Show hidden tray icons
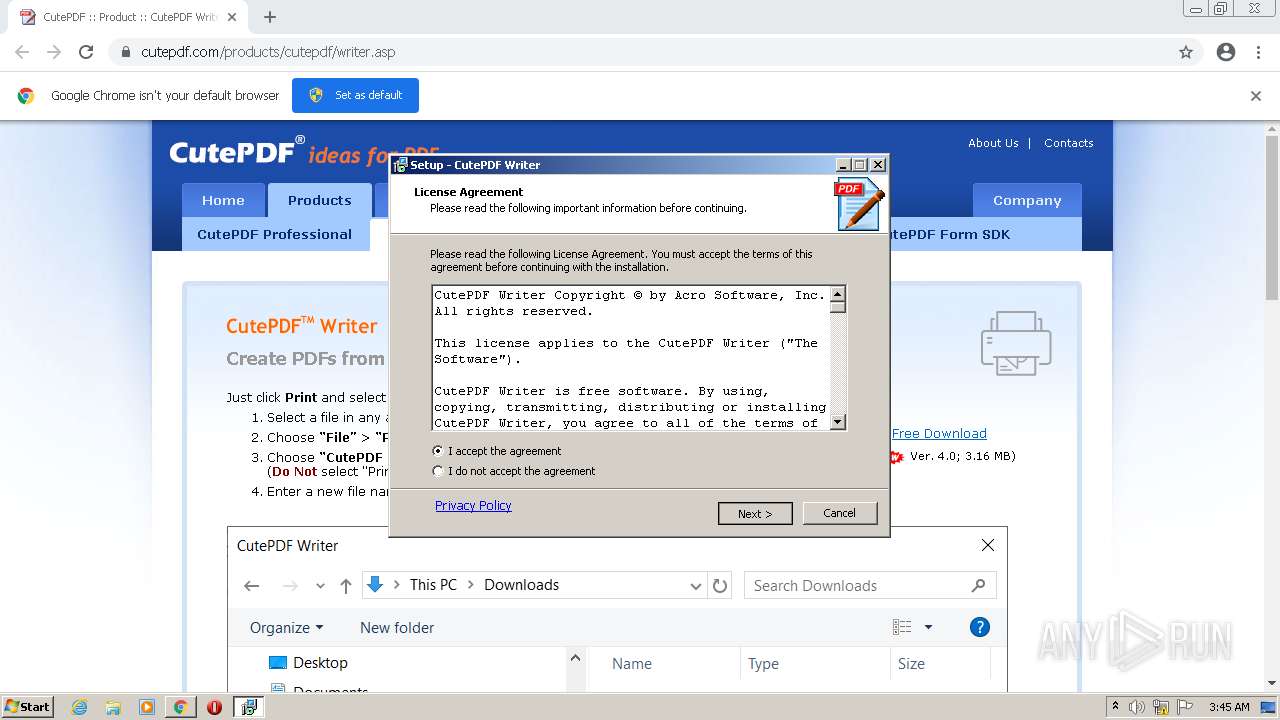The width and height of the screenshot is (1280, 720). 1115,707
